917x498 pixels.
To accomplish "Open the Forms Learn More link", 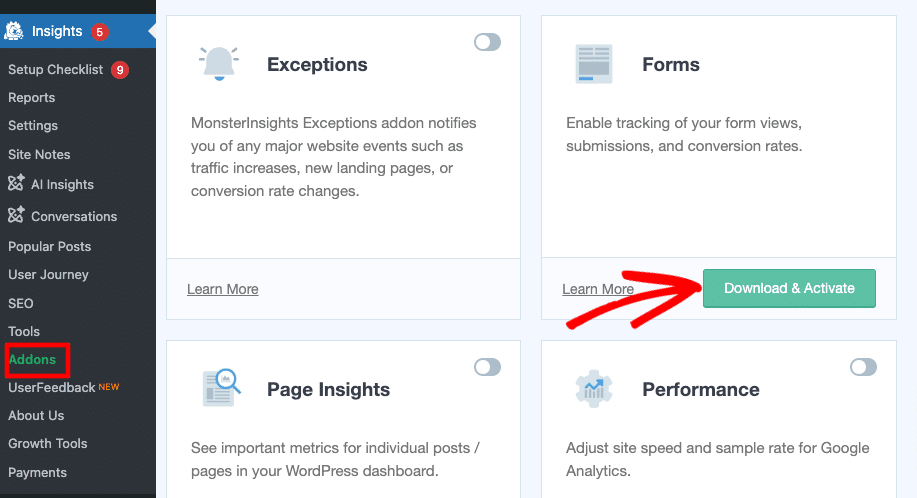I will point(597,289).
